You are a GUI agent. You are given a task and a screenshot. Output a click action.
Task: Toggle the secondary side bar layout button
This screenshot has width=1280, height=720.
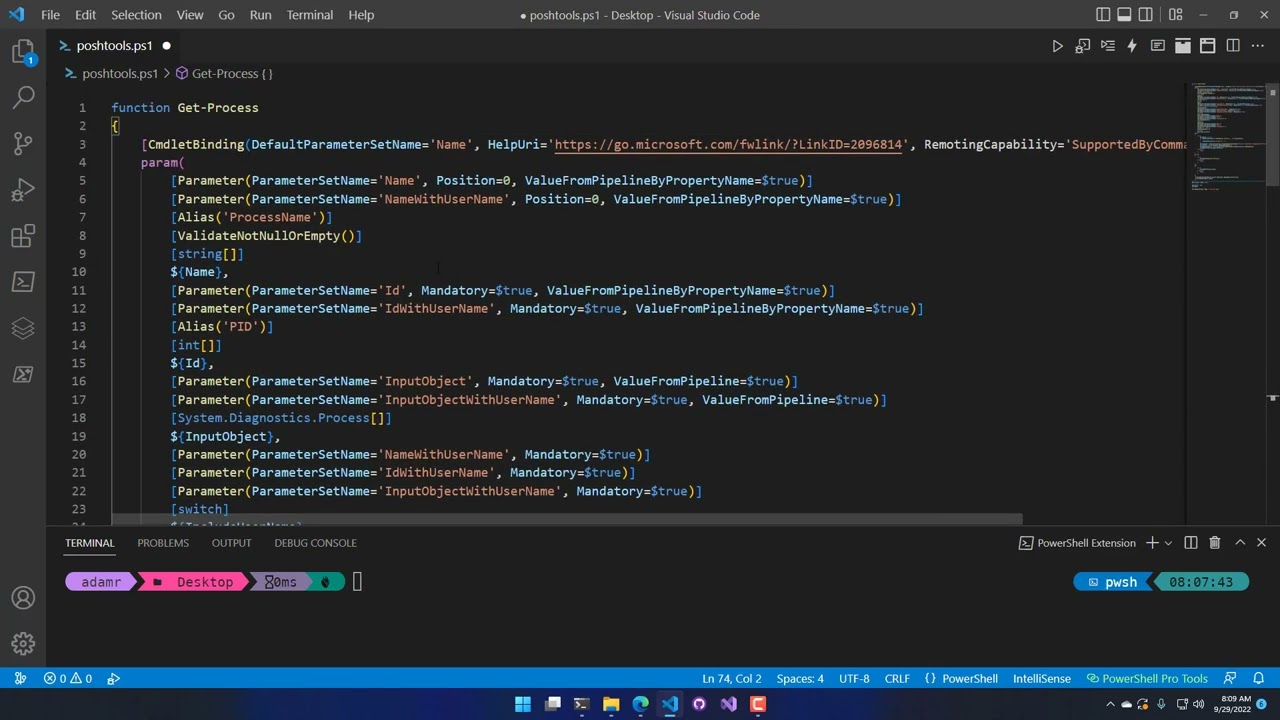[x=1146, y=15]
